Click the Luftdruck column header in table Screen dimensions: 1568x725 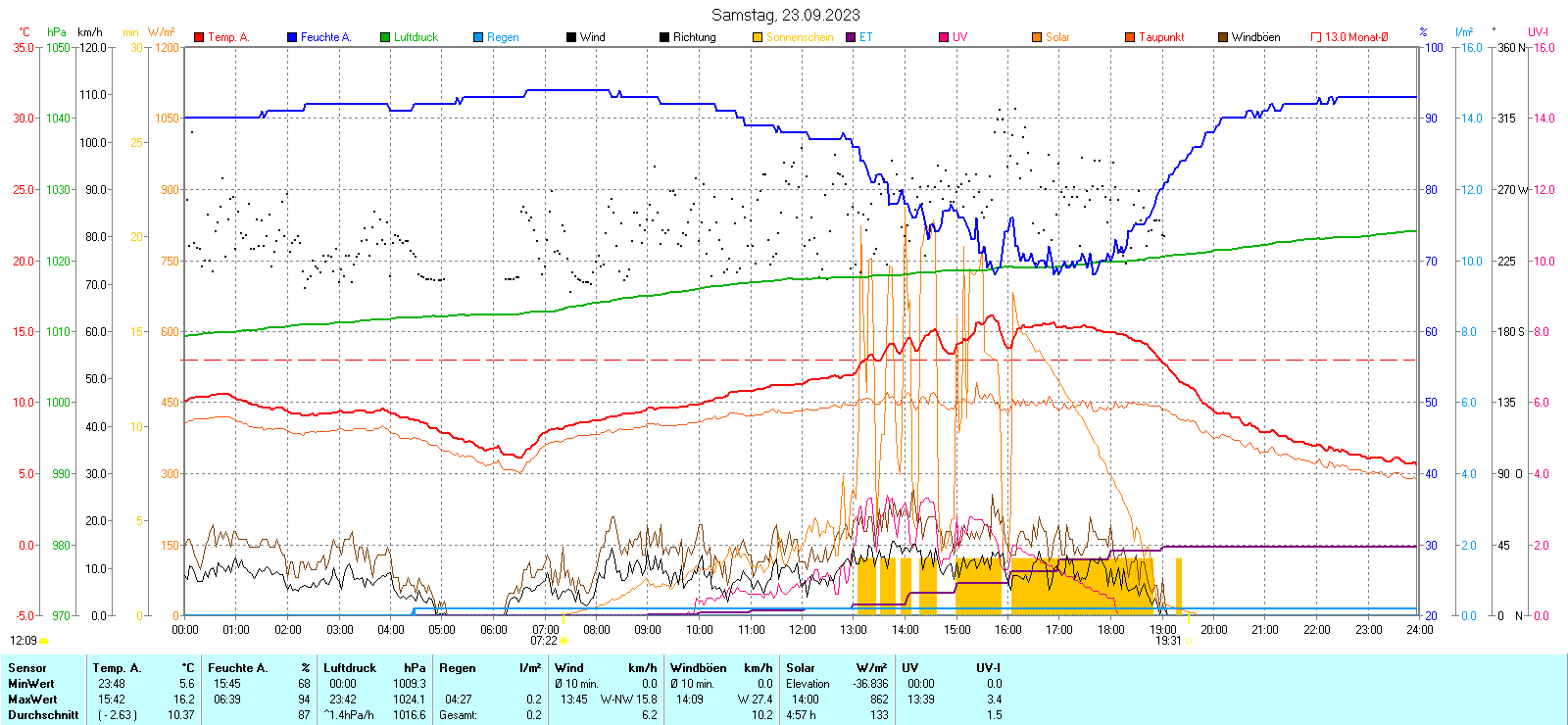click(350, 668)
